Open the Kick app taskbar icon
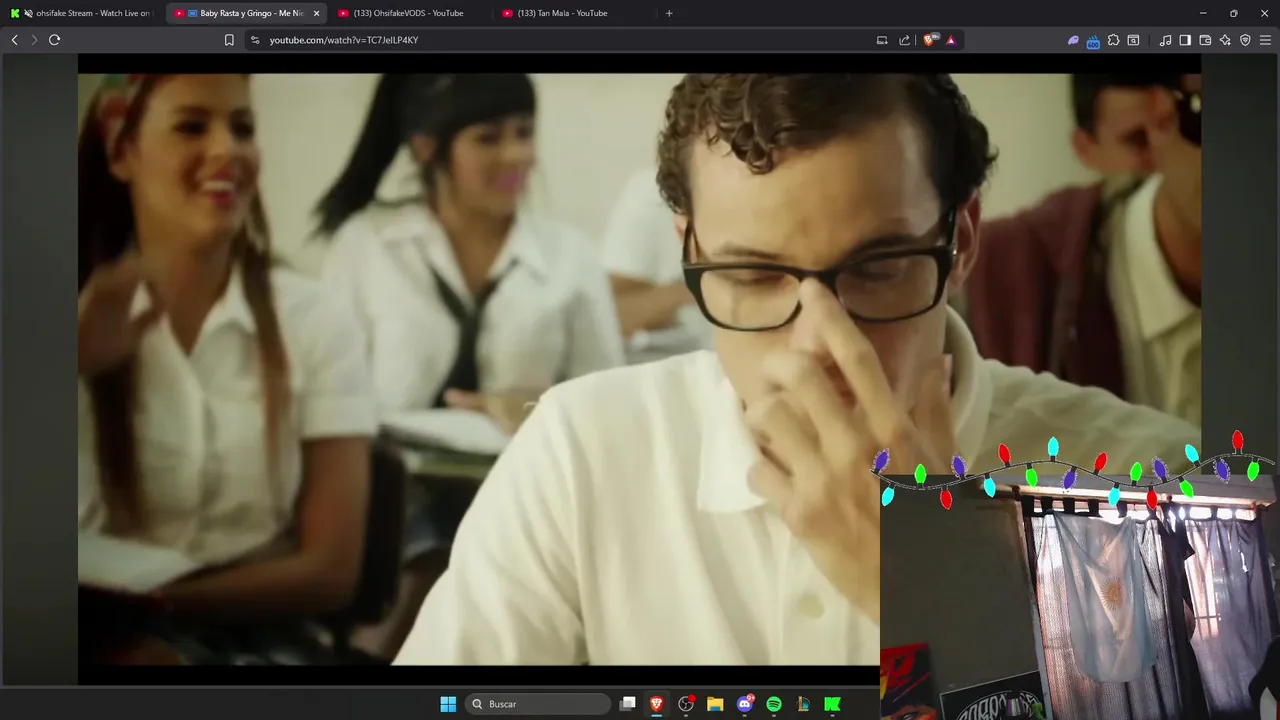The width and height of the screenshot is (1280, 720). pos(832,704)
